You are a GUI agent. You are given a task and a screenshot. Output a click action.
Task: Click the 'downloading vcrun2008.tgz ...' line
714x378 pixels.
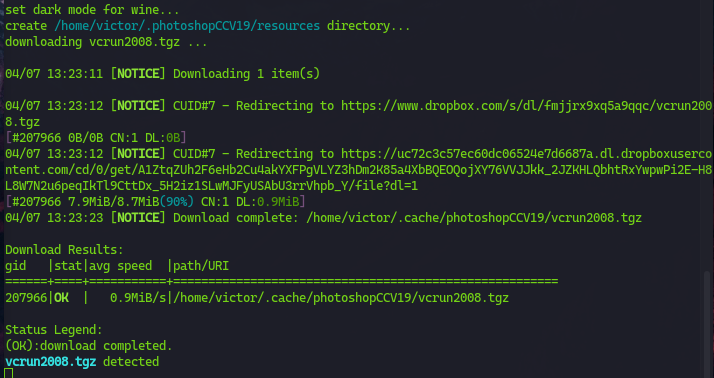106,42
